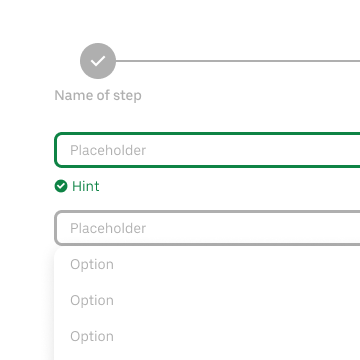Open the gray-bordered Placeholder dropdown

[207, 228]
